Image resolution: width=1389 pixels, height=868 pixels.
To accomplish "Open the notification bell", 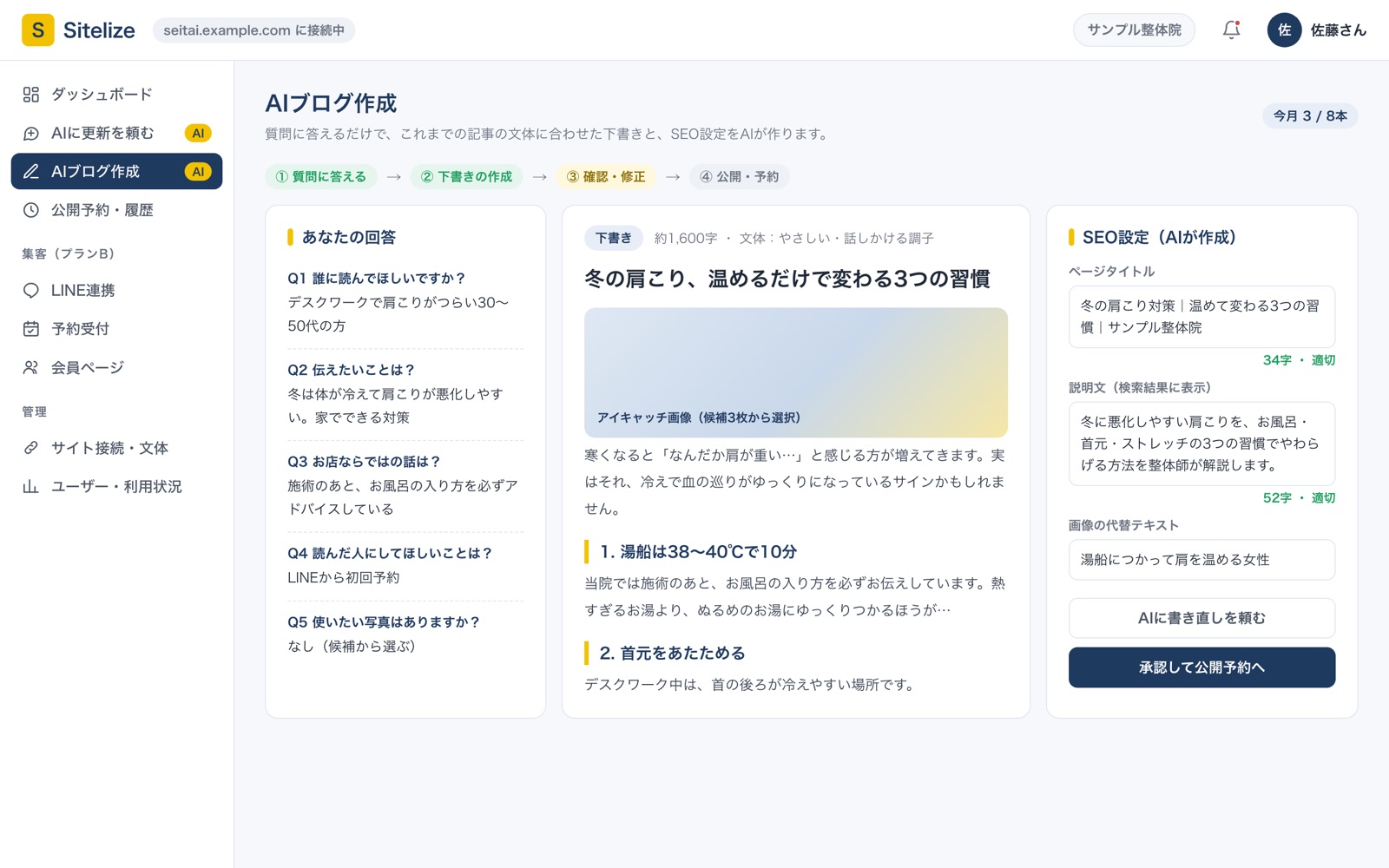I will pyautogui.click(x=1231, y=30).
